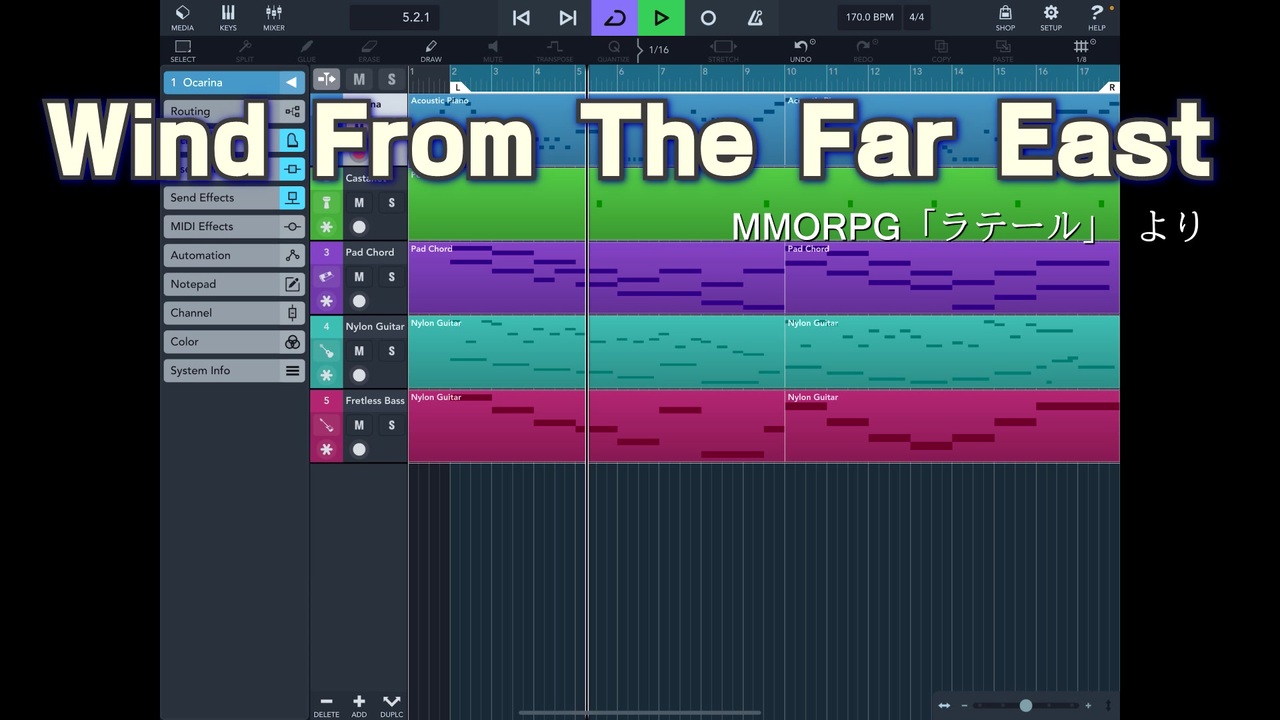Open the Pad Chord instrument icon
The height and width of the screenshot is (720, 1280).
click(326, 277)
